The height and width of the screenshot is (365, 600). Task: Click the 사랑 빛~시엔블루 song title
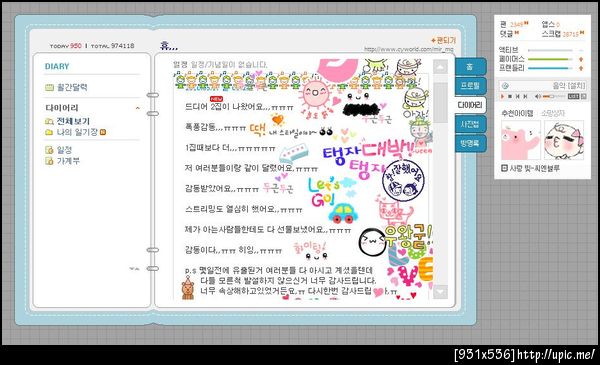coord(535,168)
